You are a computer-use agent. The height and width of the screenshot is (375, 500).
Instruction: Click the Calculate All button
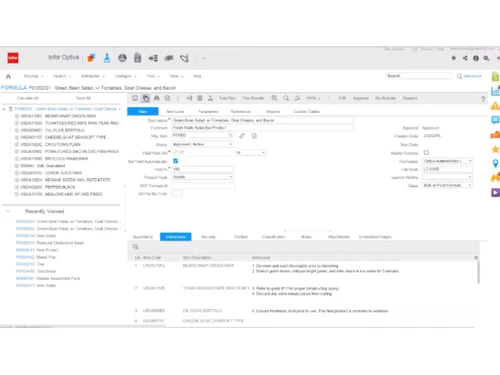[x=28, y=98]
